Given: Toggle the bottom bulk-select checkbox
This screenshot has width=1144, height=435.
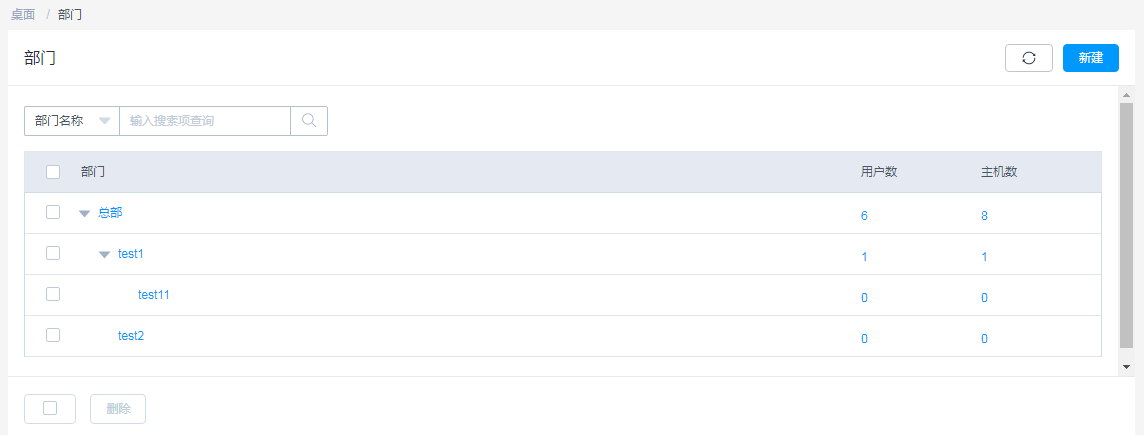Looking at the screenshot, I should [50, 409].
